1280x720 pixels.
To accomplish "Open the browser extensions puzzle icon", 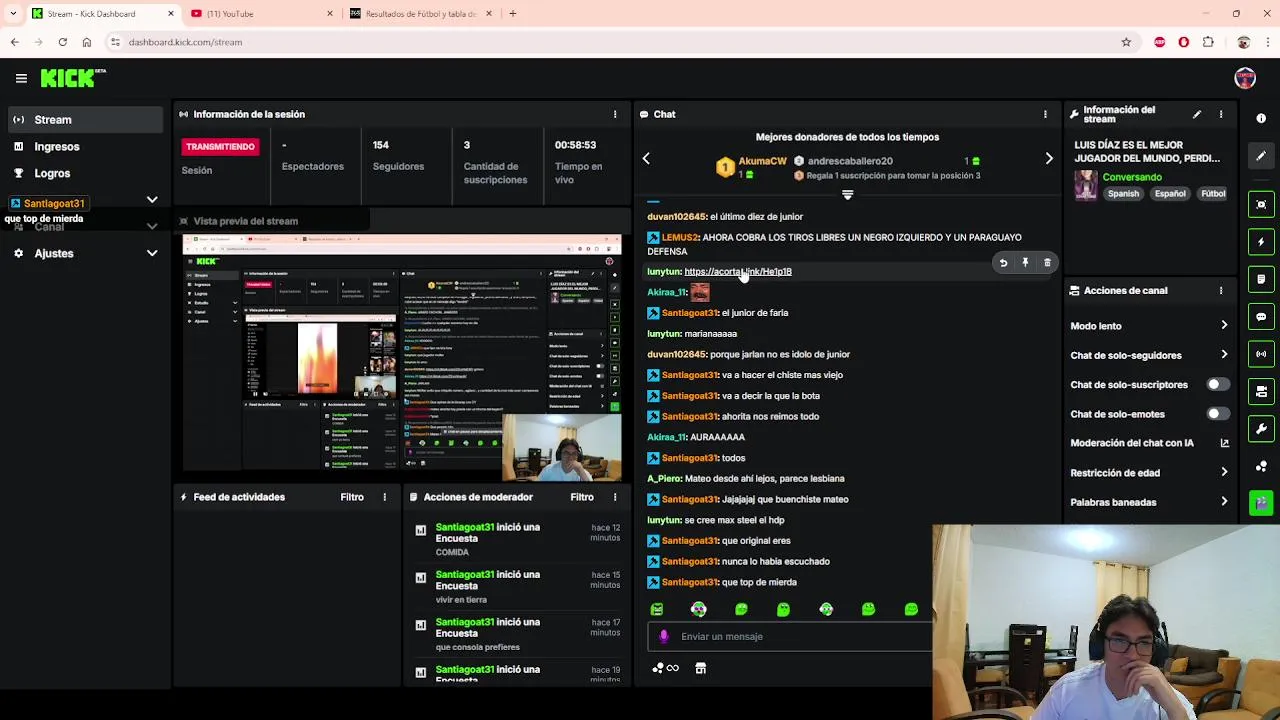I will coord(1208,42).
